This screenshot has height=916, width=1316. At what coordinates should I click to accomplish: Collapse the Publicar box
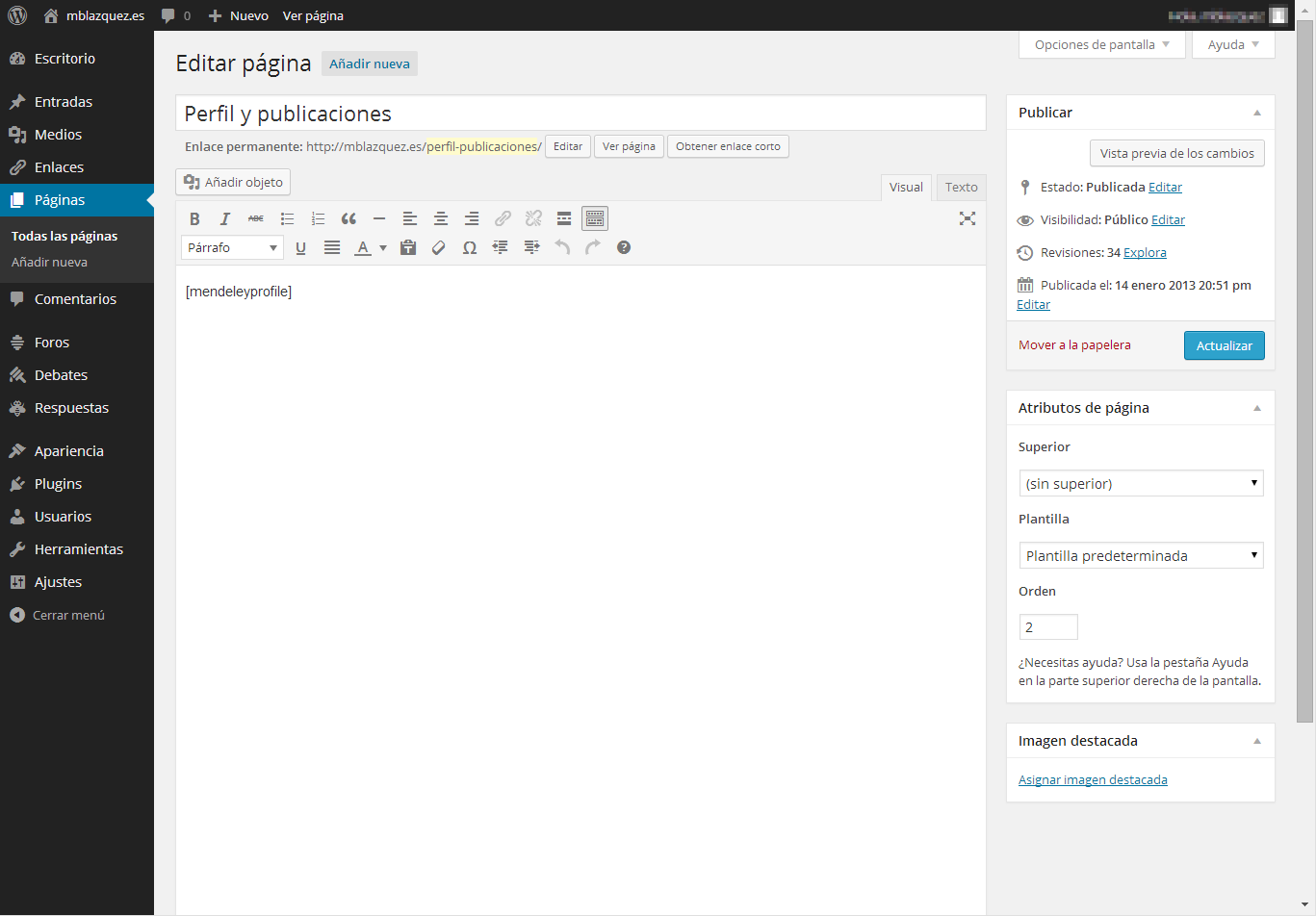[1256, 113]
